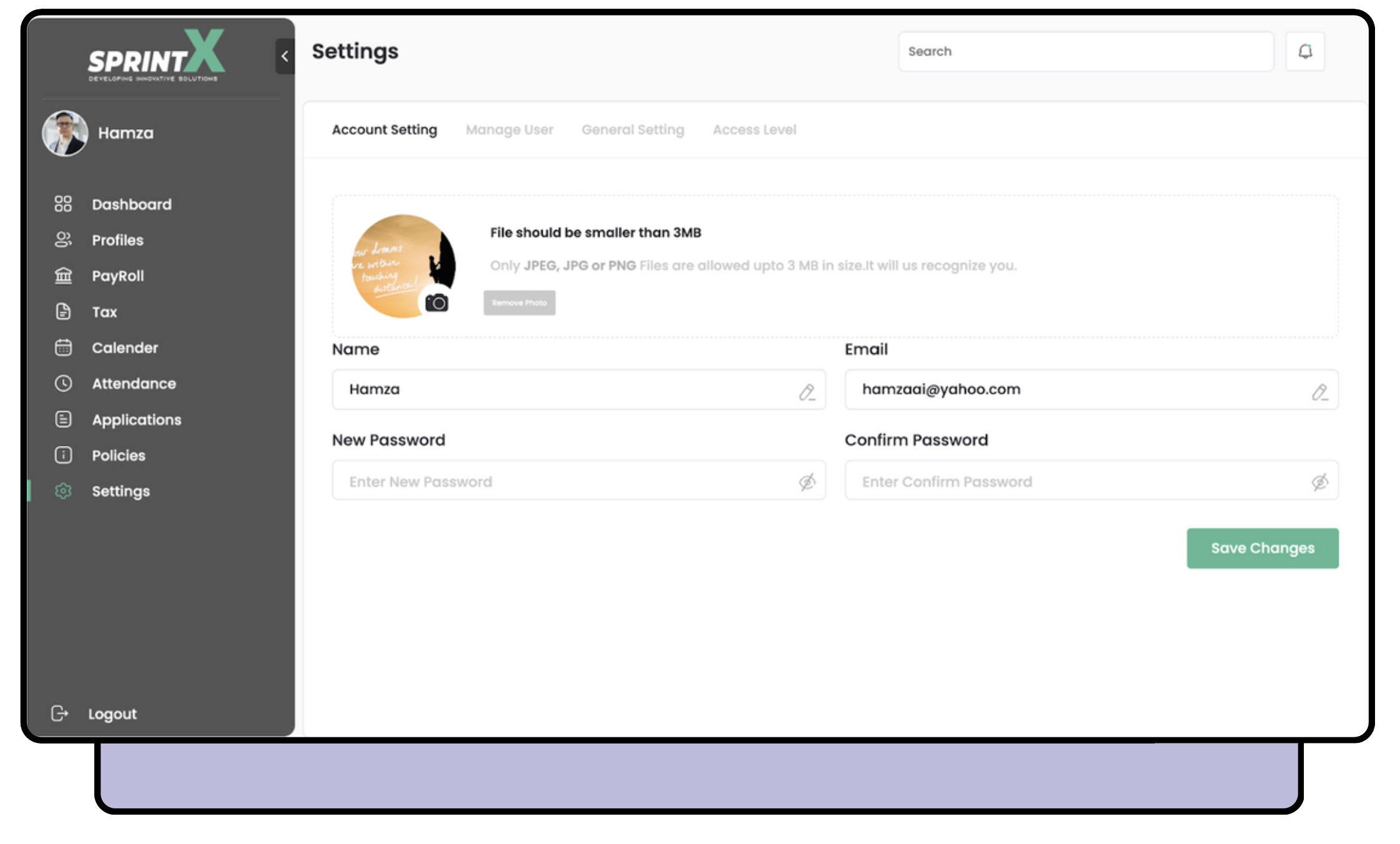Viewport: 1400px width, 844px height.
Task: Click the notification bell icon
Action: [x=1304, y=51]
